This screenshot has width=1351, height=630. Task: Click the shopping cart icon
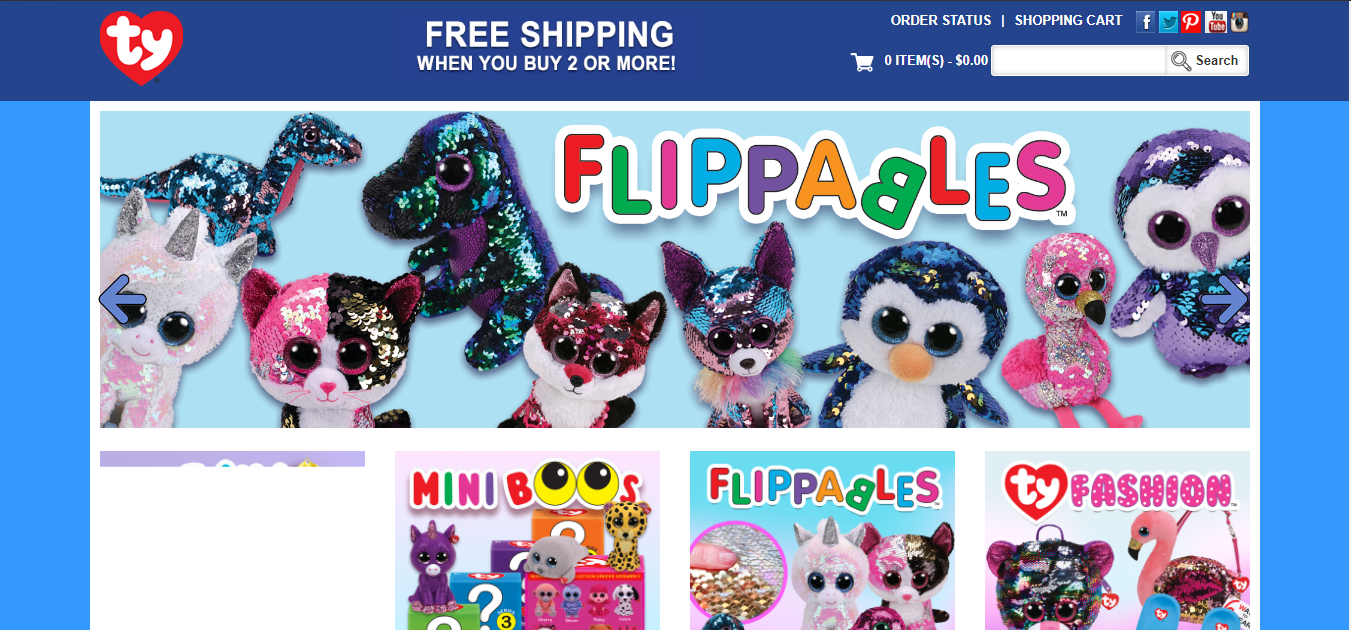click(862, 62)
